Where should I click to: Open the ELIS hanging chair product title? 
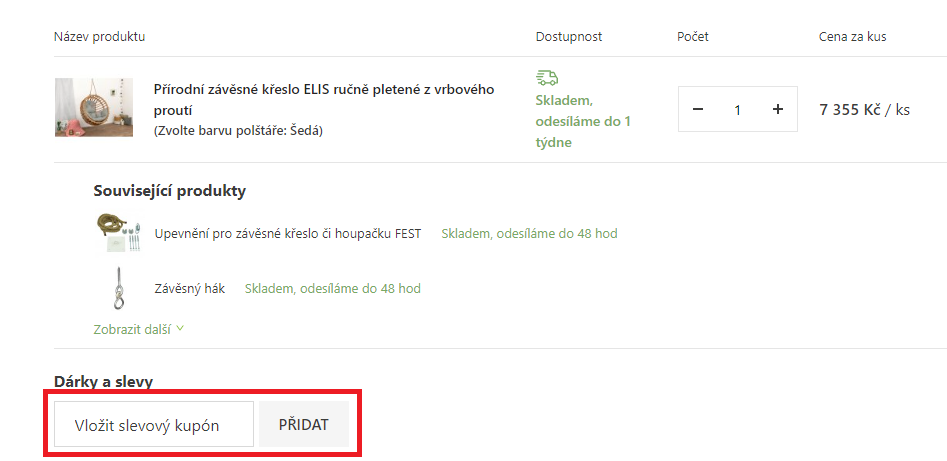(324, 100)
